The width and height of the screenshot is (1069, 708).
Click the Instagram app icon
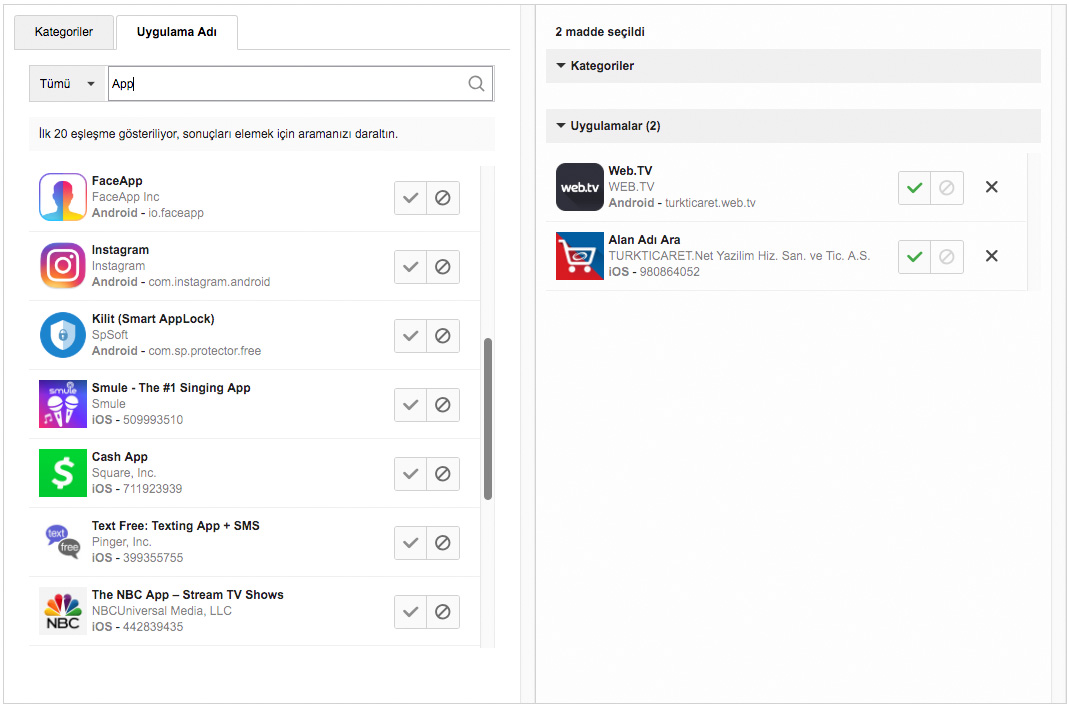click(63, 266)
